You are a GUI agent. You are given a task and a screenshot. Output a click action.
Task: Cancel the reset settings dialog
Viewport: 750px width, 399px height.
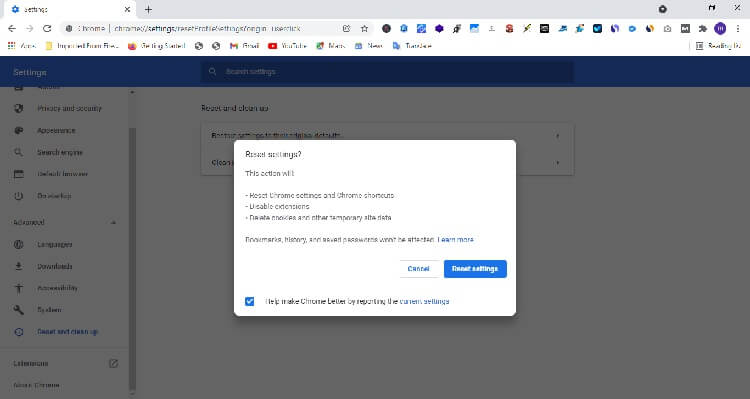point(419,269)
